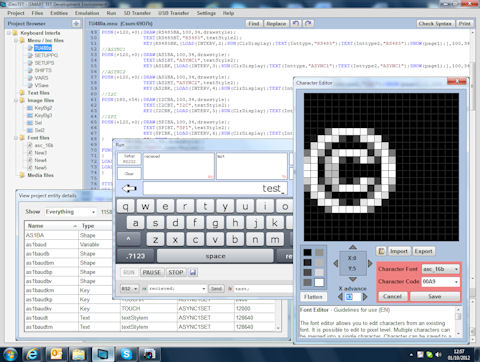Click the redo arrow icon in editor toolbar
This screenshot has height=362, width=480.
[308, 23]
